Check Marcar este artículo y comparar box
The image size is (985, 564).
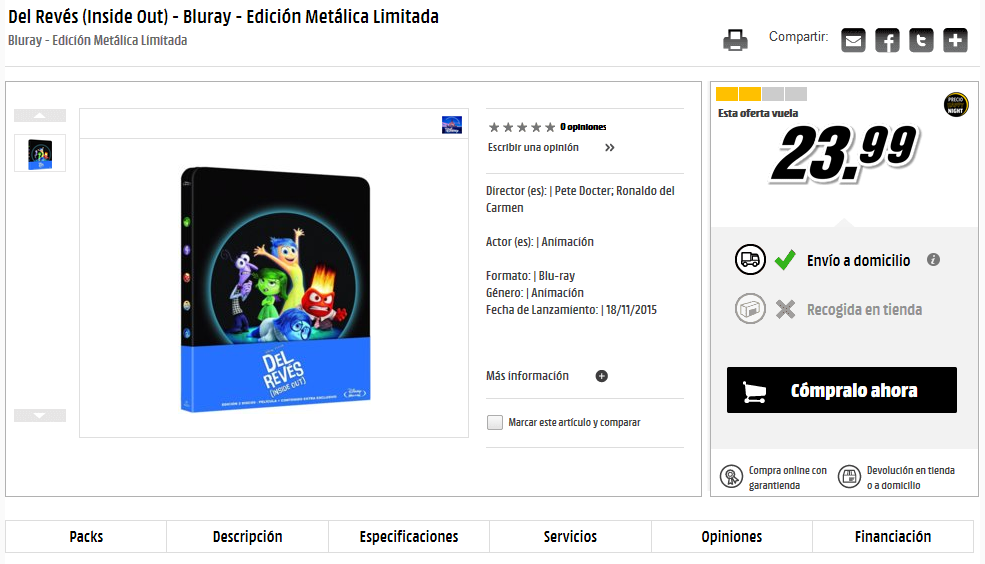coord(494,422)
